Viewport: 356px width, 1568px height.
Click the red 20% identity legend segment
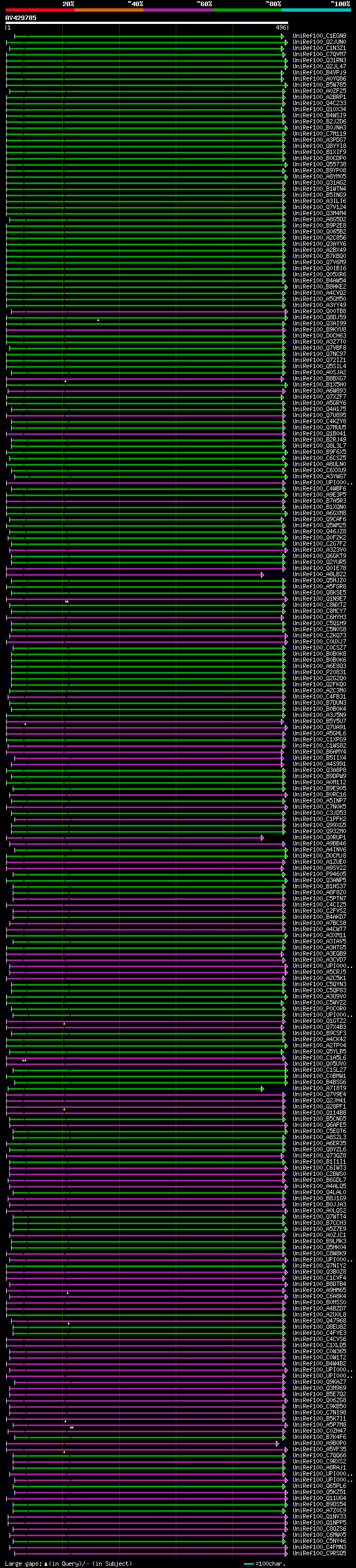click(39, 10)
